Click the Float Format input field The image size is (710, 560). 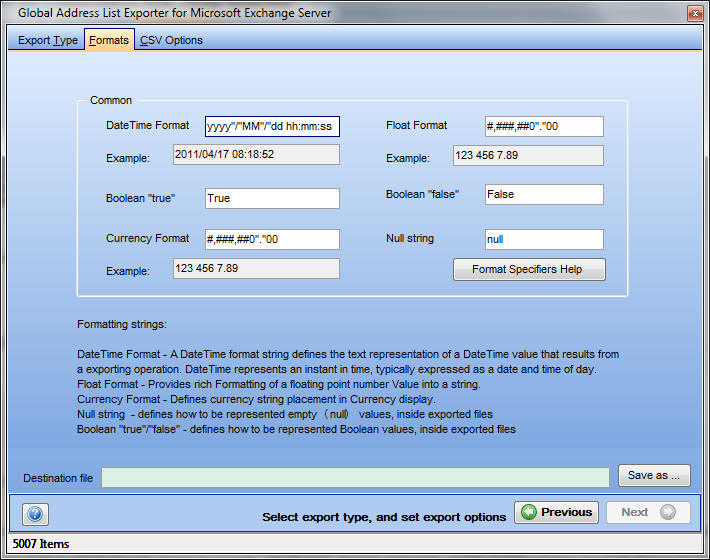[544, 126]
